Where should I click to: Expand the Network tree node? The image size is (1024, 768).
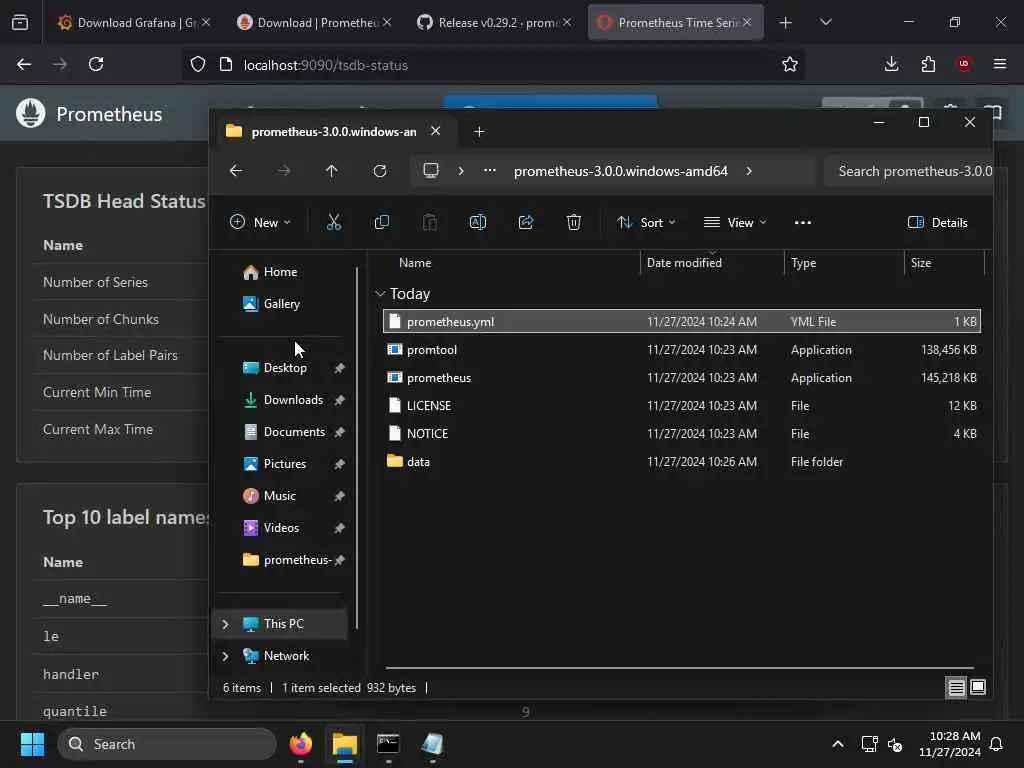(225, 656)
